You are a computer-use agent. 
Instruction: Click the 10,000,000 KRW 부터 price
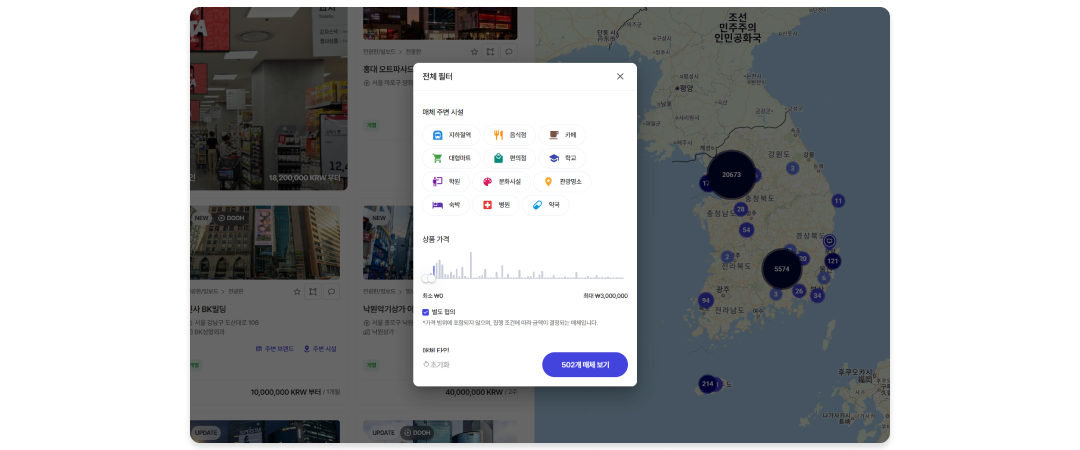(x=286, y=392)
